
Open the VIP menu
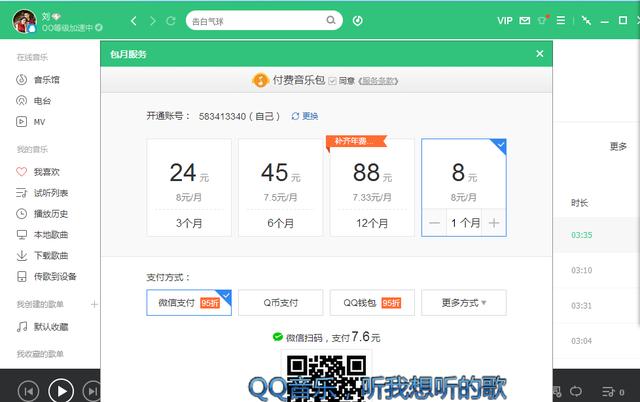504,20
